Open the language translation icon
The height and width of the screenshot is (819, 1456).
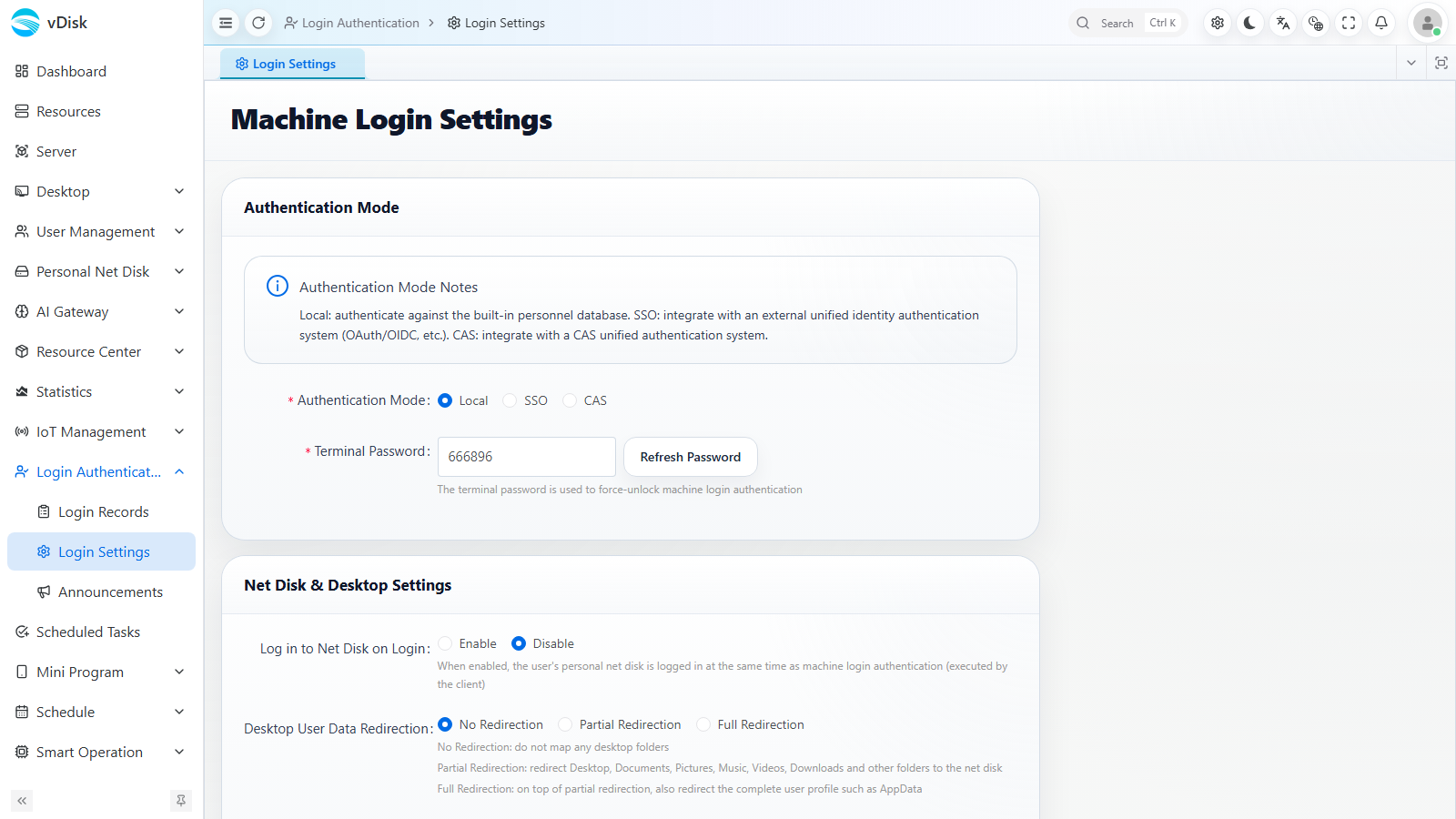pos(1283,23)
